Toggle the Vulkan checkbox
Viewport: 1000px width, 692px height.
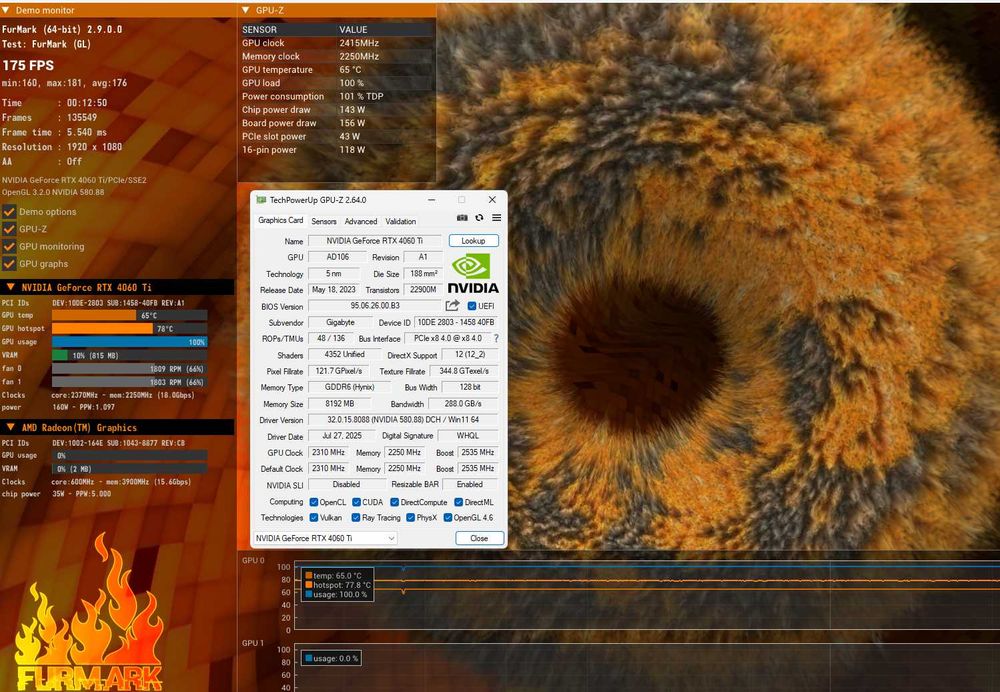[314, 518]
